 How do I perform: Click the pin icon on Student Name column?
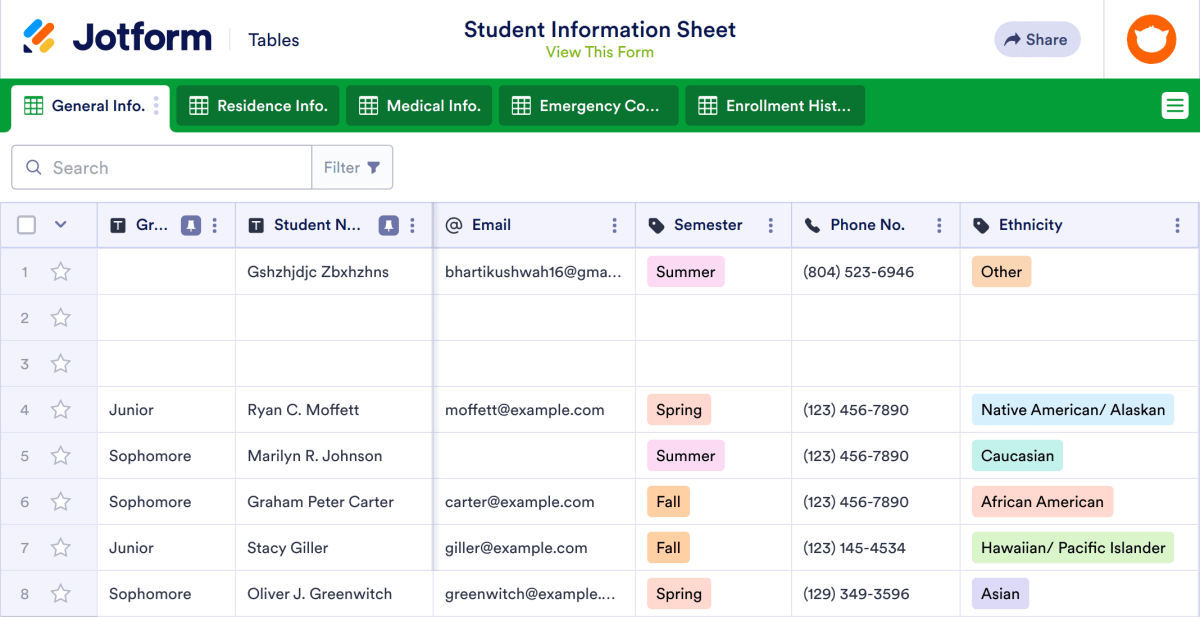[x=387, y=225]
